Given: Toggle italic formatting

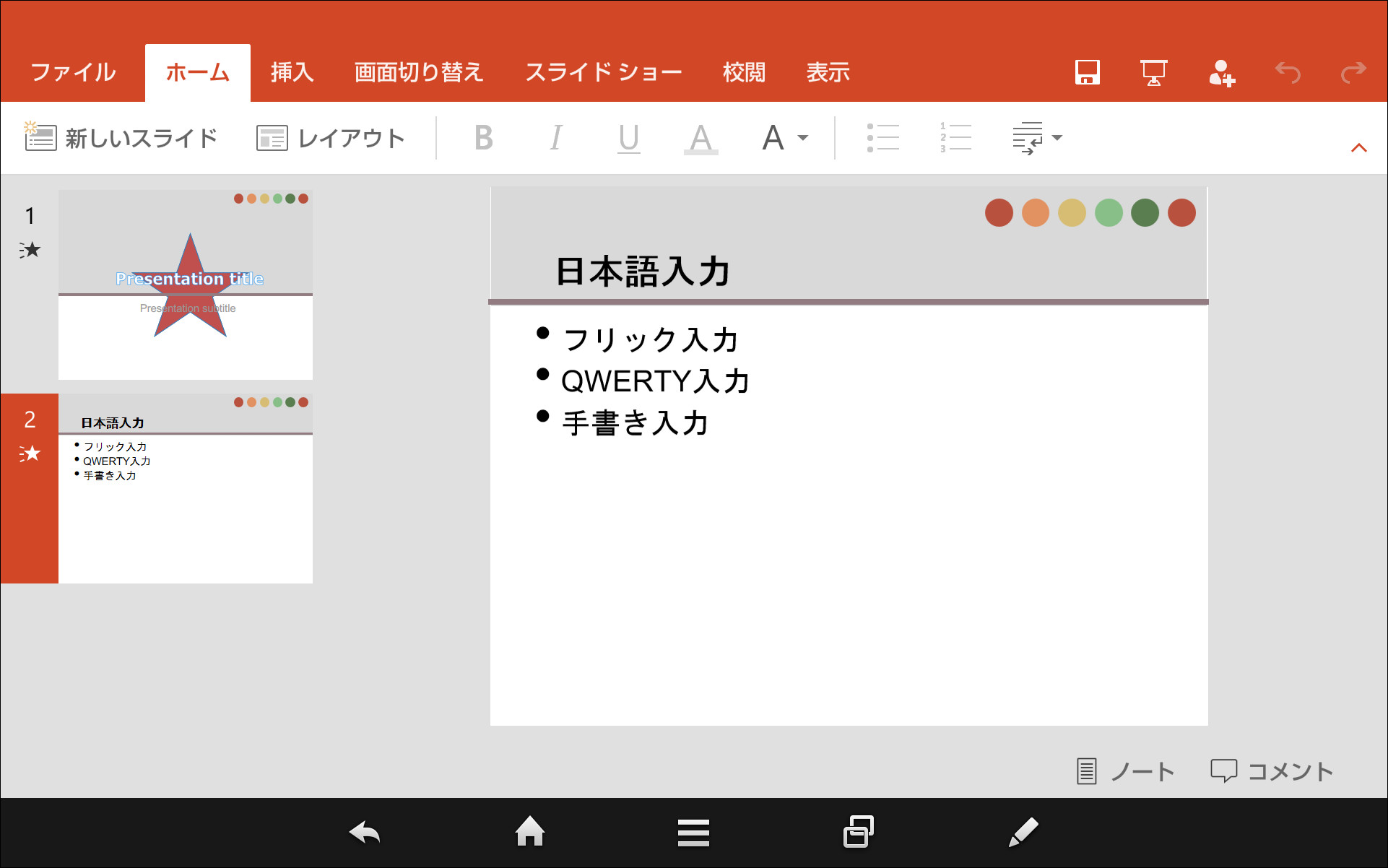Looking at the screenshot, I should [555, 137].
